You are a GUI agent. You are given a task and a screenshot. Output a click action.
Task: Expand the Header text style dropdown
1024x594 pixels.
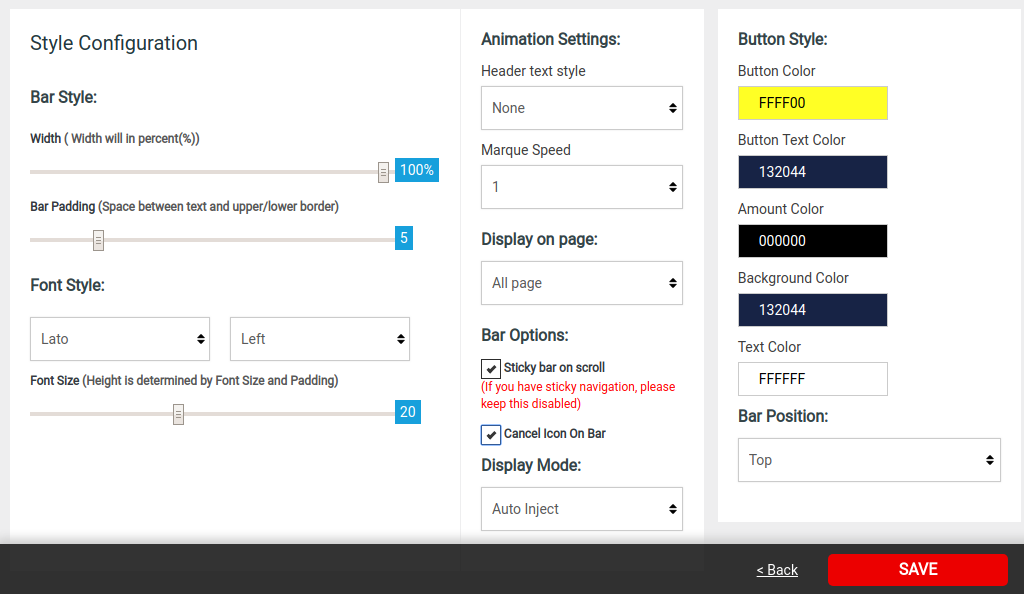(x=582, y=108)
